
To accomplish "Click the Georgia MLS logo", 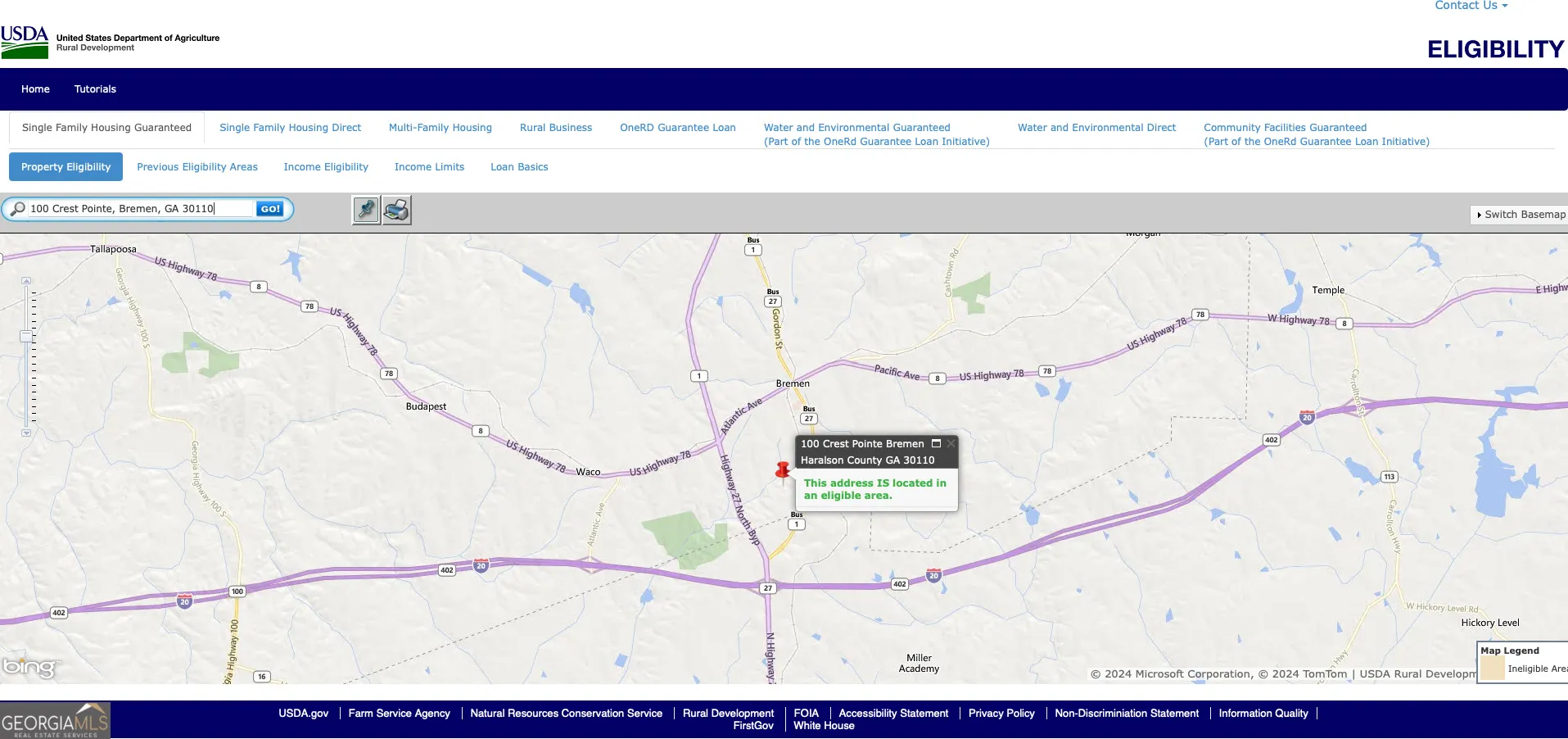I will point(55,720).
